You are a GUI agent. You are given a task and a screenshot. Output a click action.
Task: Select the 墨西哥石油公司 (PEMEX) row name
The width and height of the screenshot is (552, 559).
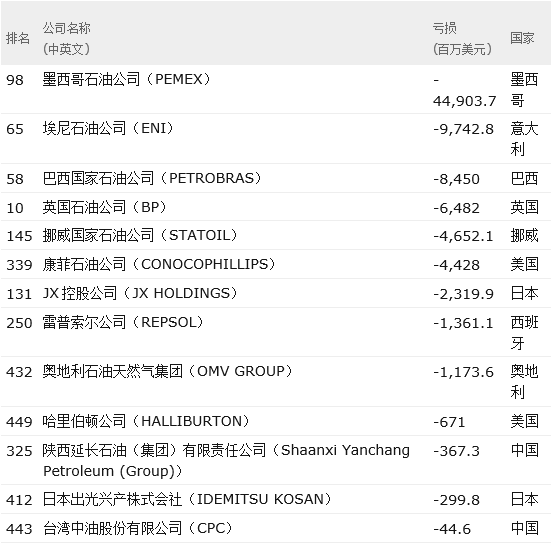tap(127, 79)
